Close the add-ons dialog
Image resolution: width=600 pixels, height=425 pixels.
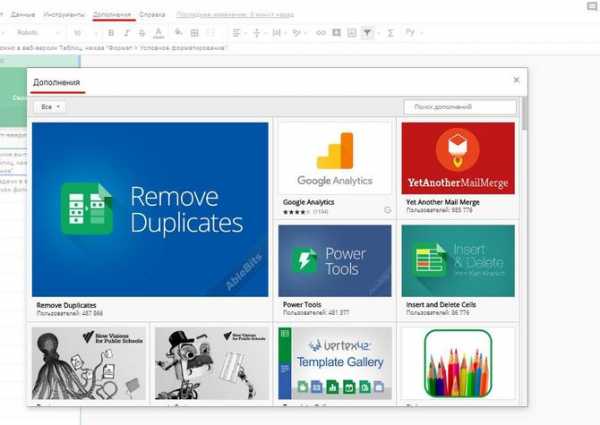click(516, 80)
